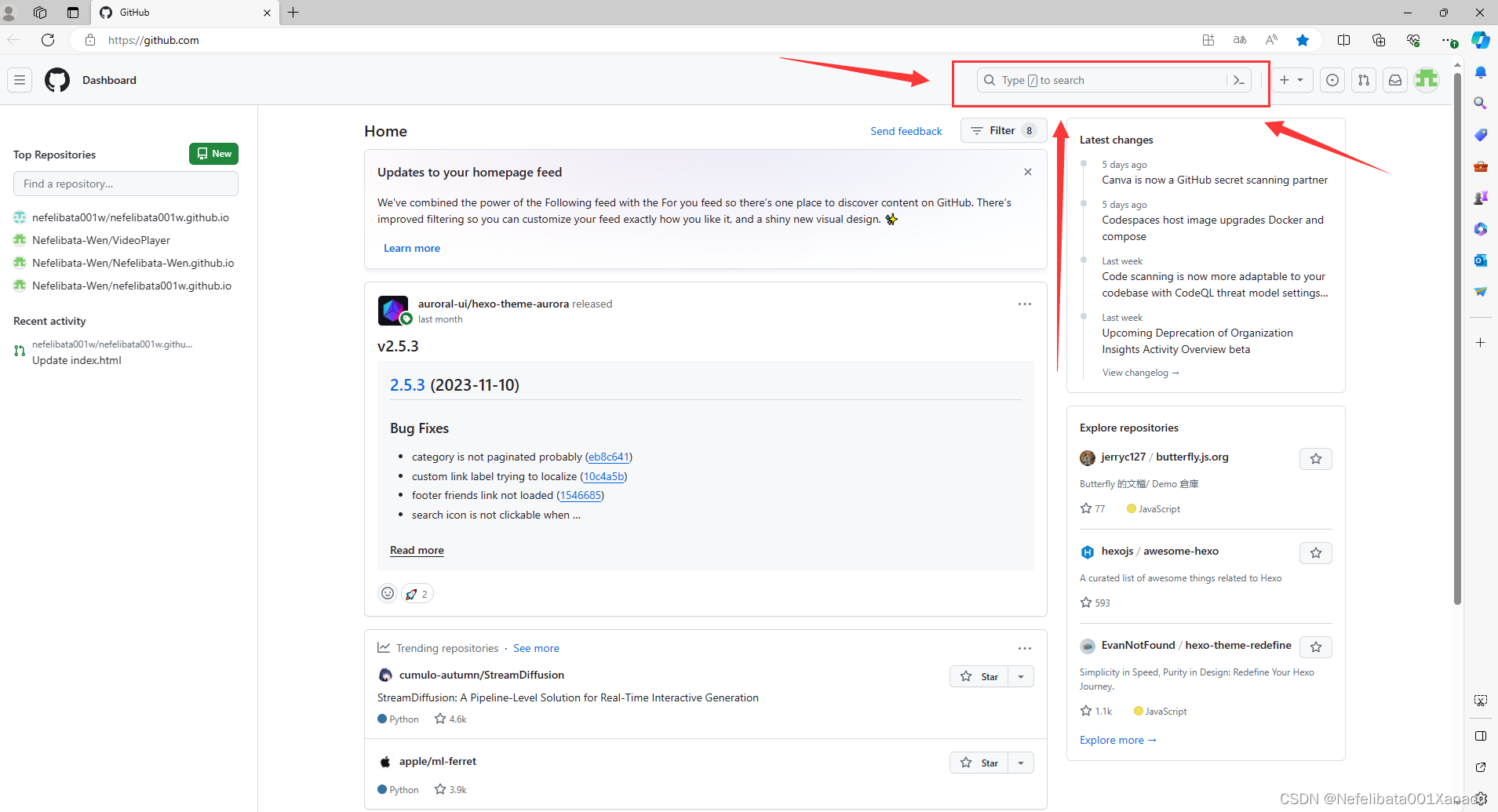Open the Copilot icon in browser toolbar

1481,40
